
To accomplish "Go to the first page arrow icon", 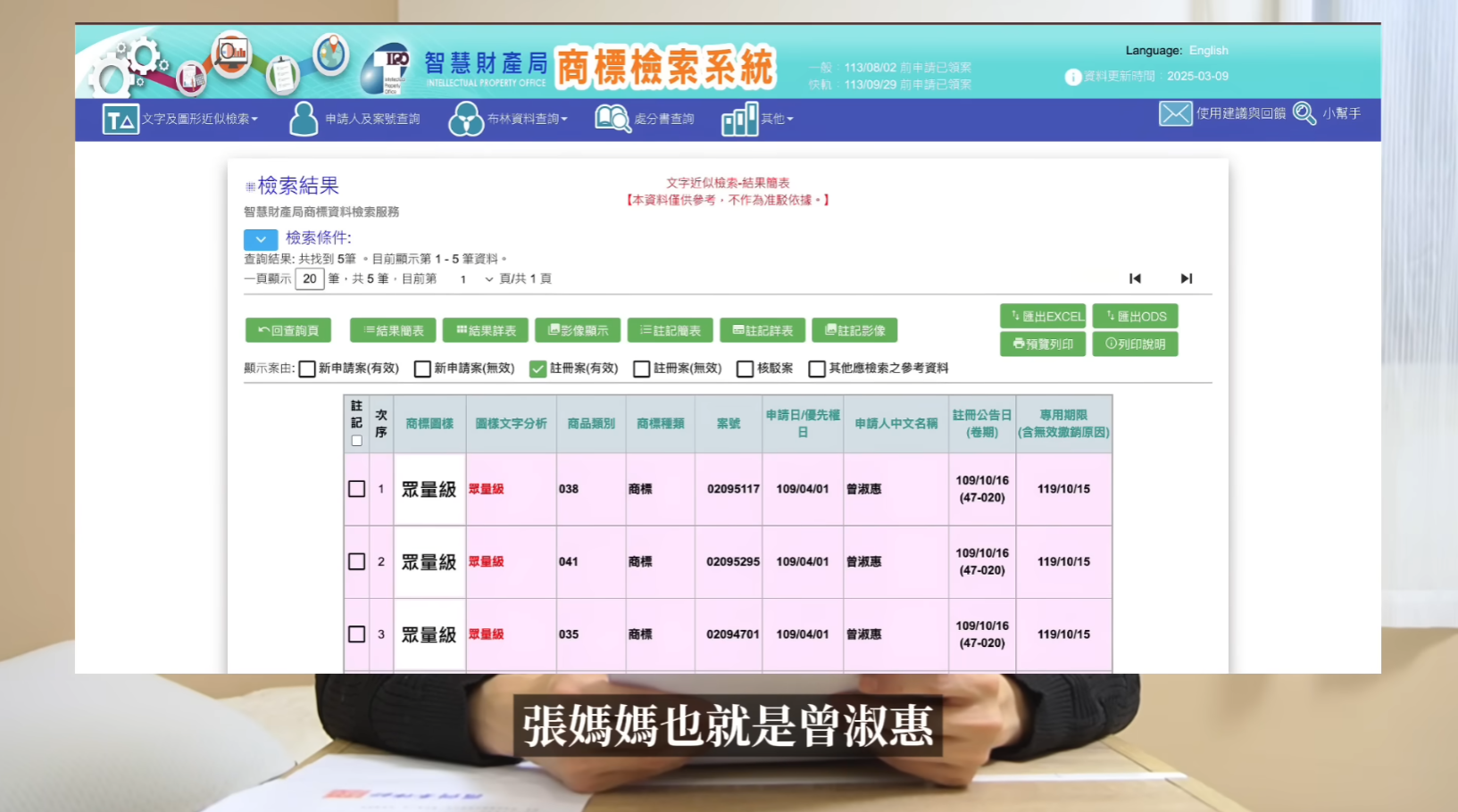I will [1135, 278].
